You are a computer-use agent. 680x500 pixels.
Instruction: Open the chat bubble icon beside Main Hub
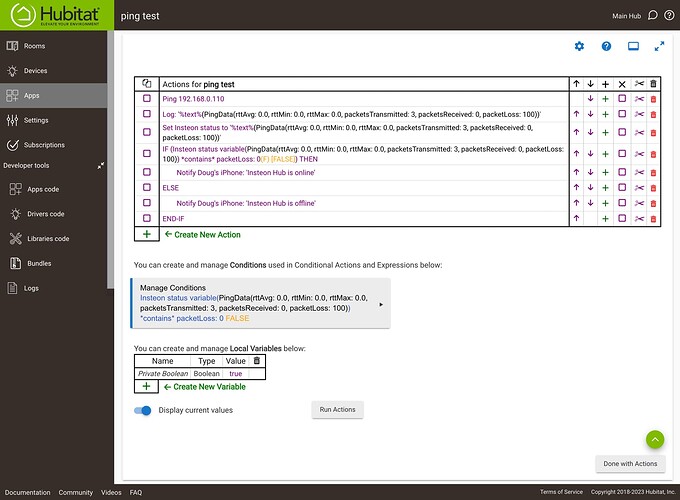point(652,16)
